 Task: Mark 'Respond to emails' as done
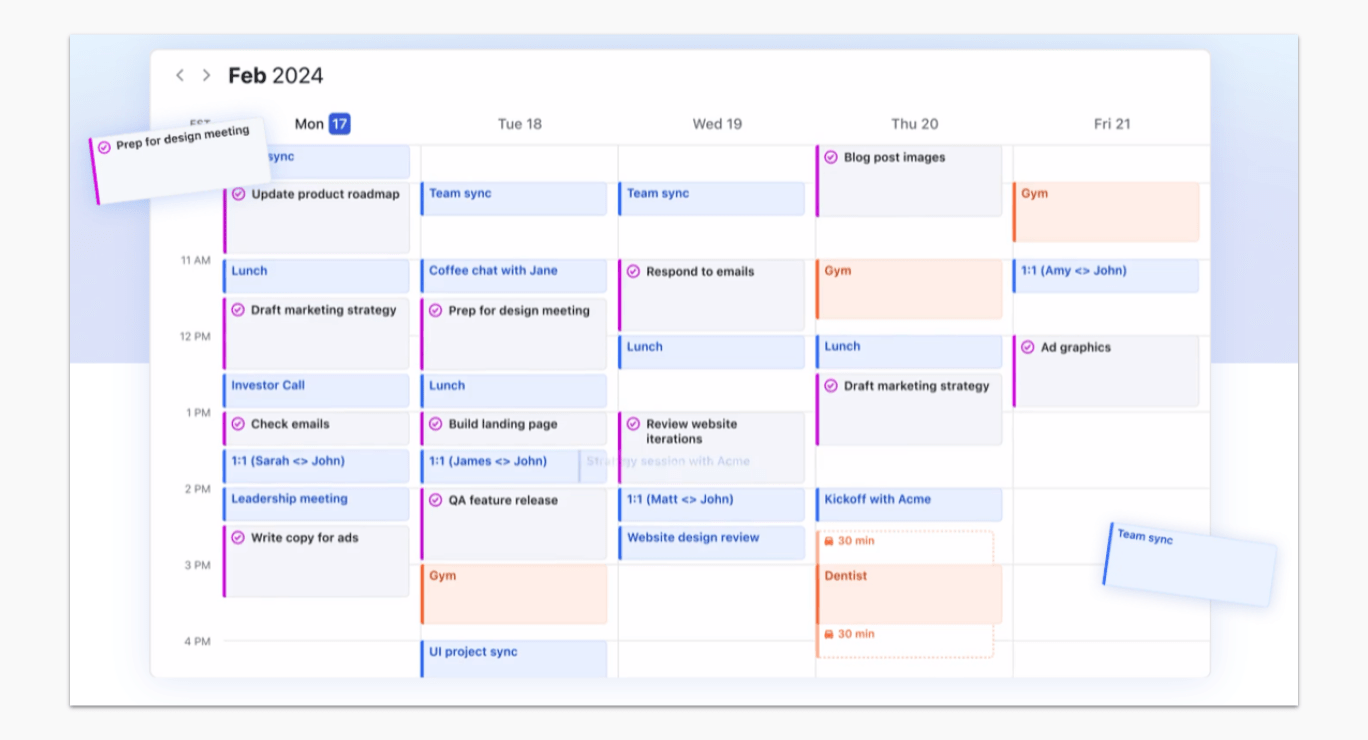633,271
